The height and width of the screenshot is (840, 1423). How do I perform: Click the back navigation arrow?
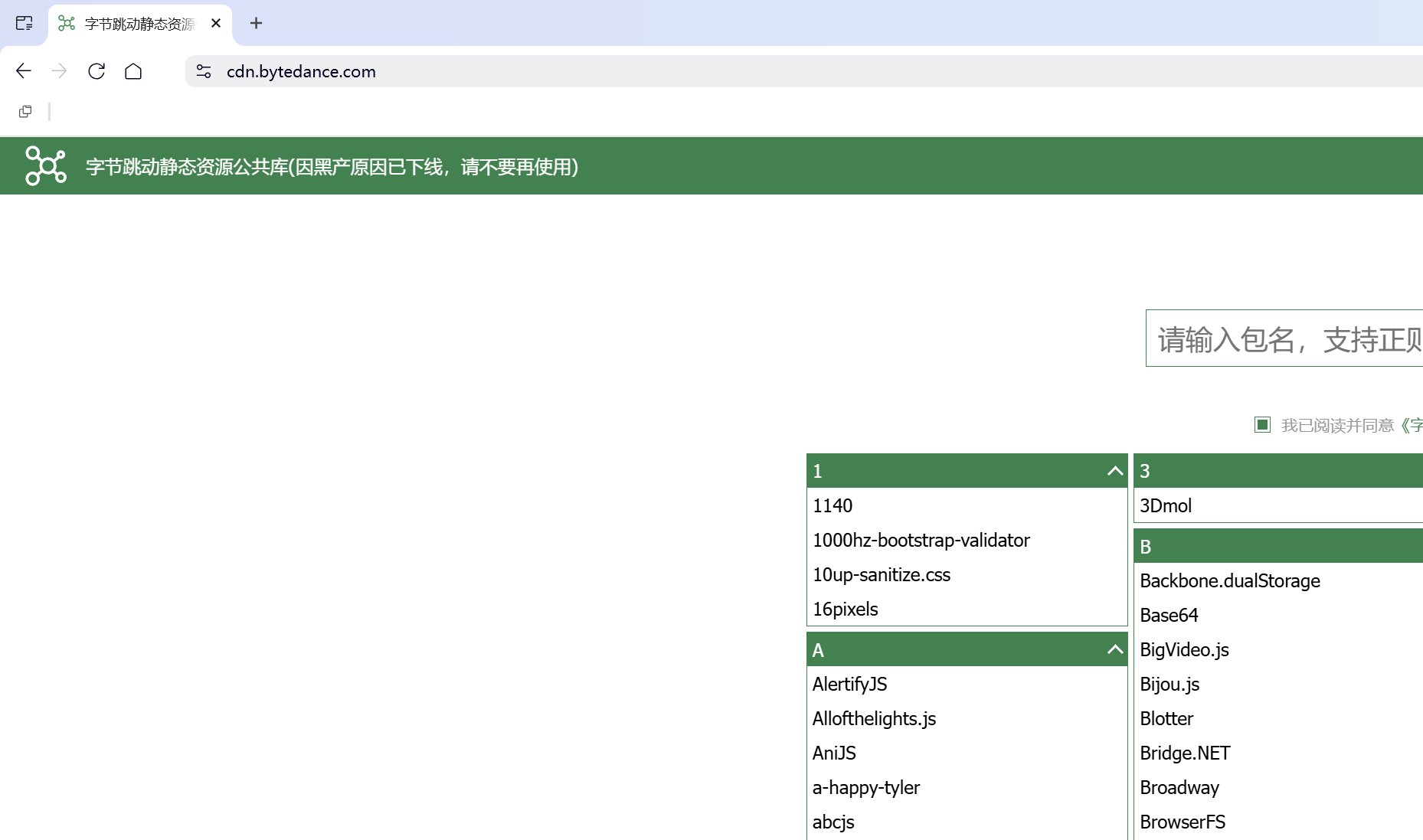(x=23, y=71)
